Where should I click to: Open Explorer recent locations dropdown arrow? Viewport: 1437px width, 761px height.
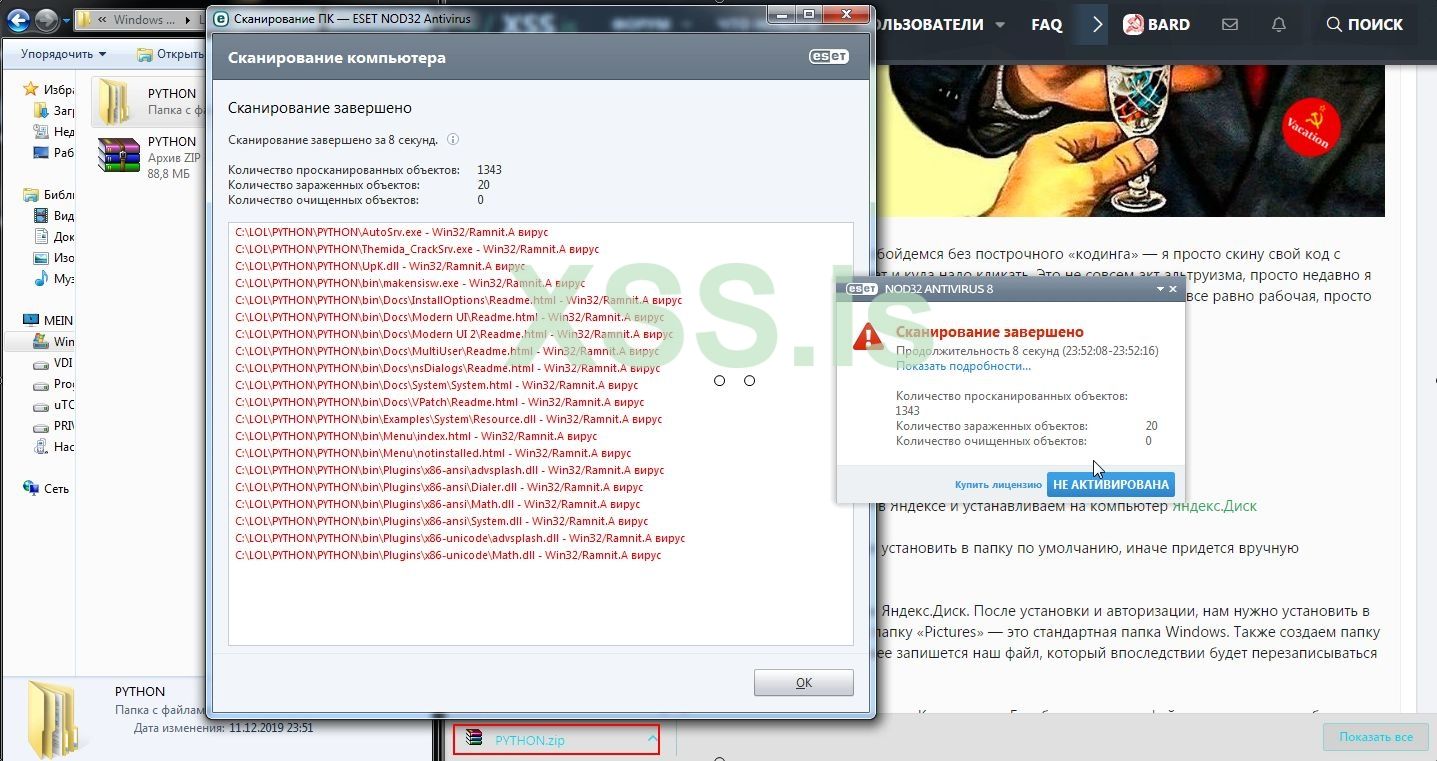click(66, 20)
